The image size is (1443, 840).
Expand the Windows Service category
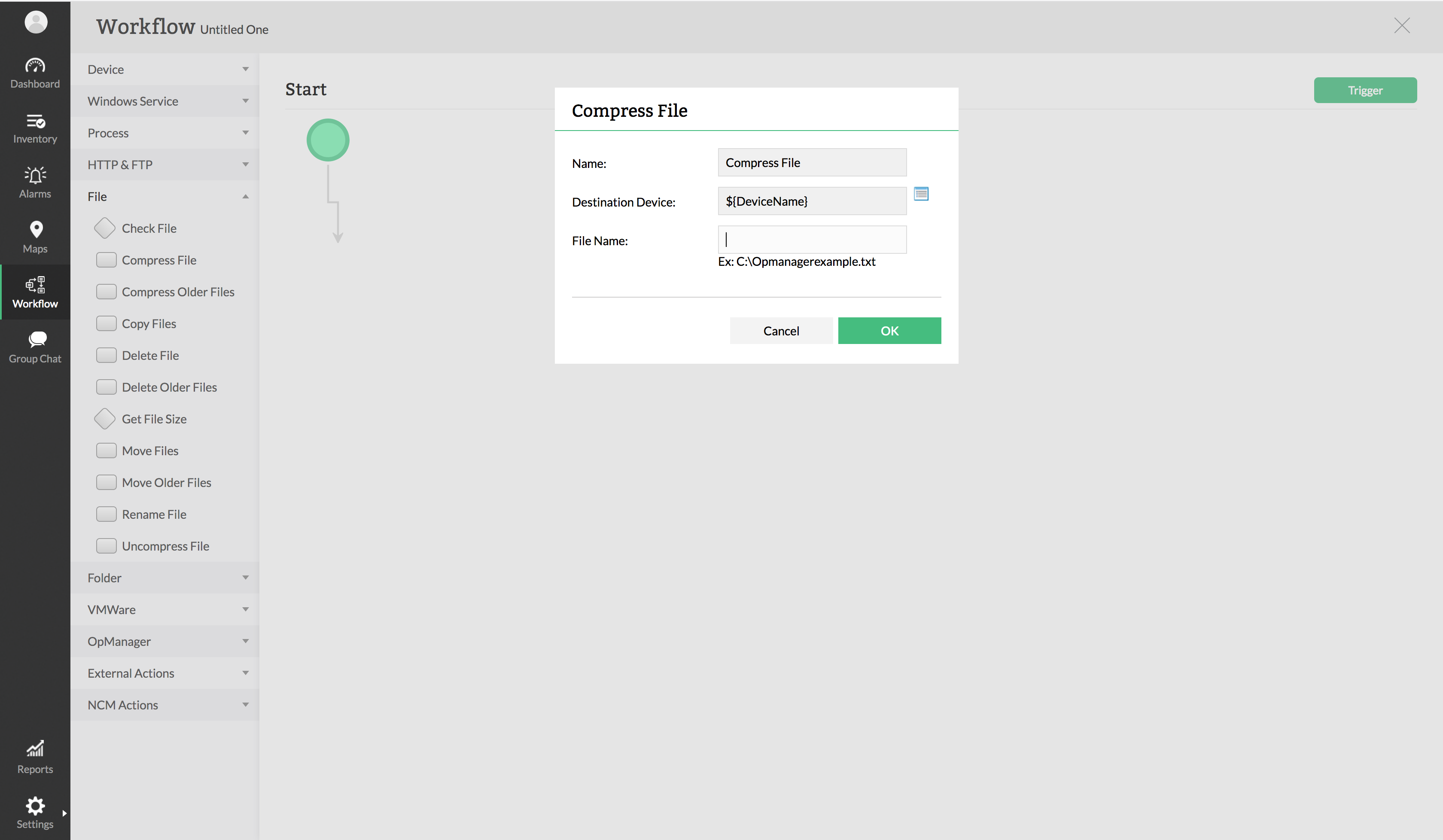(x=165, y=101)
